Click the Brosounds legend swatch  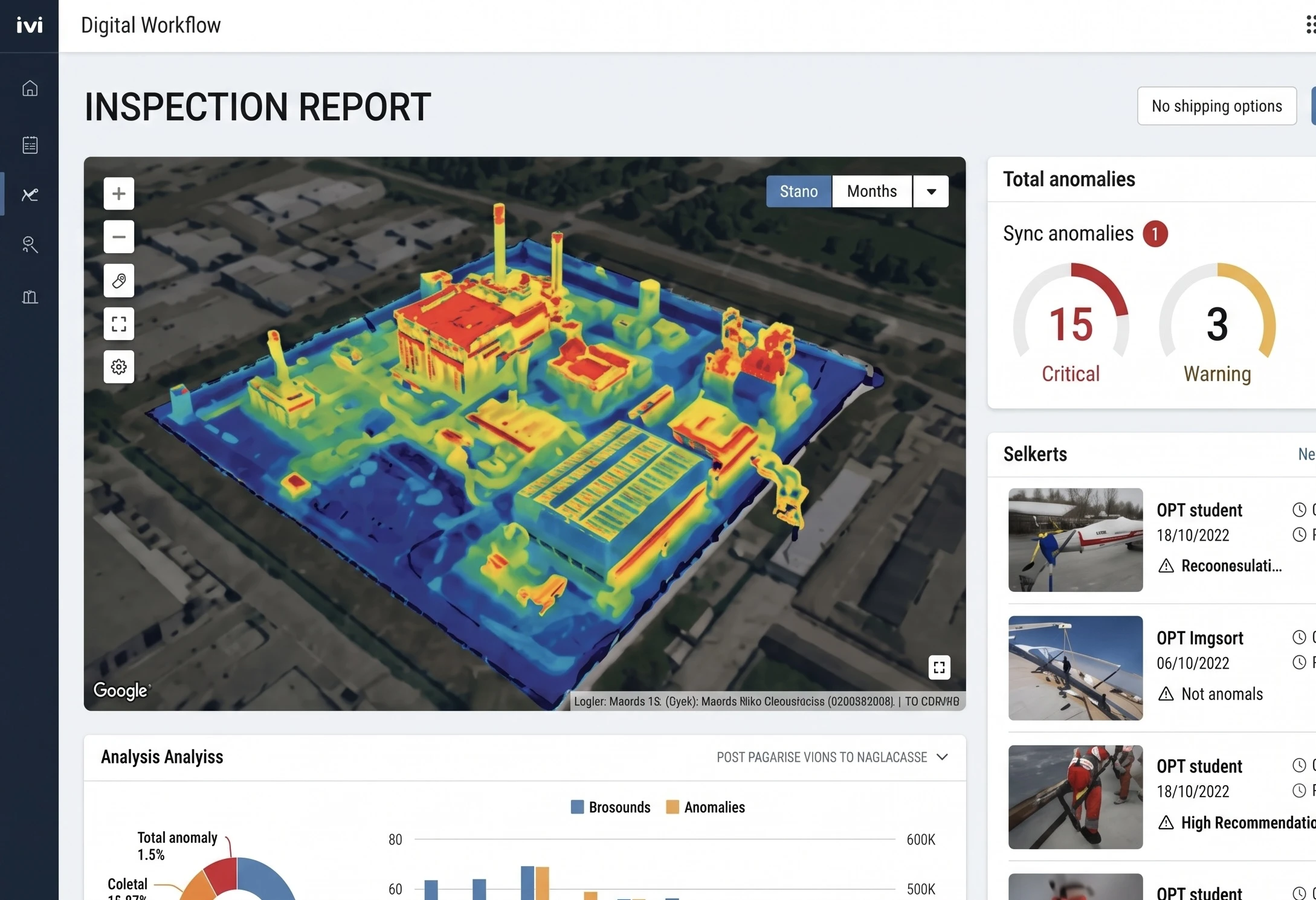[577, 807]
